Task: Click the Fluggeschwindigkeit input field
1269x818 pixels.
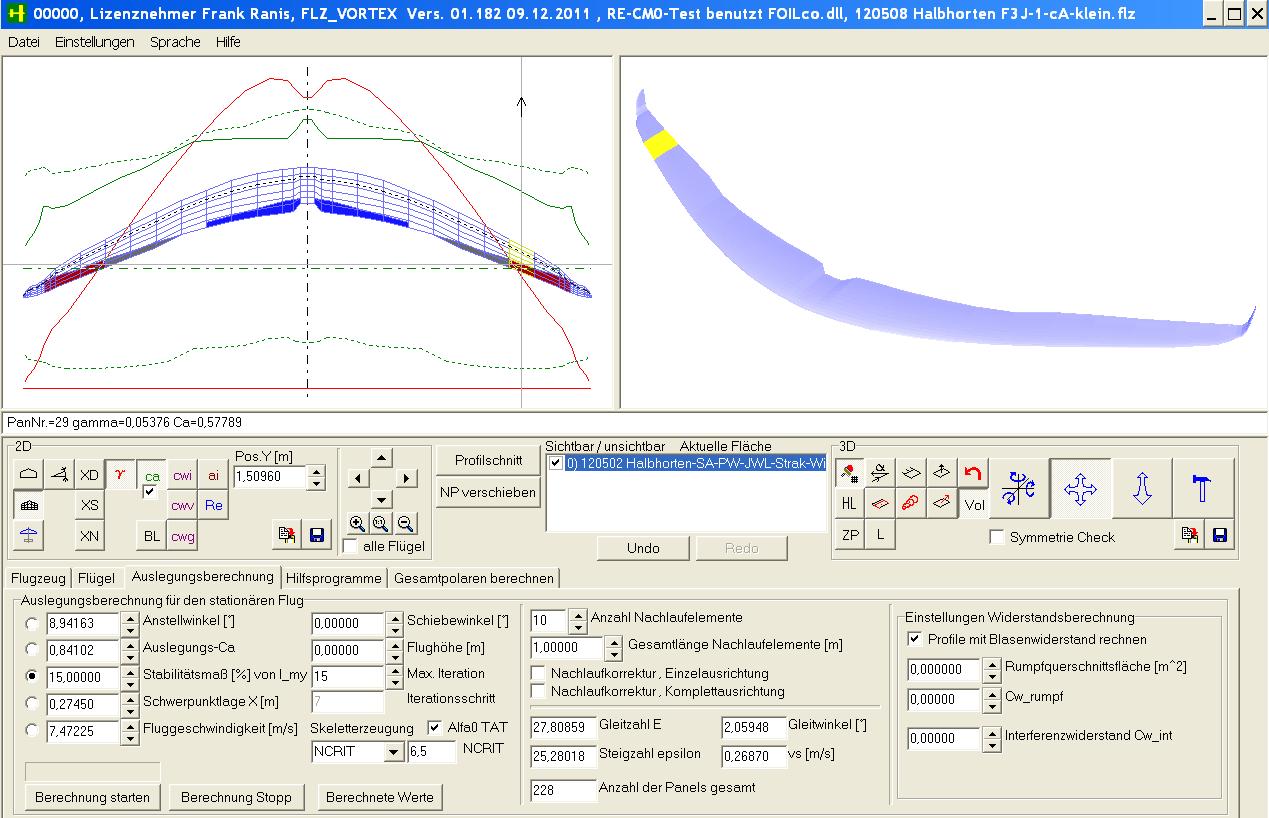Action: [81, 732]
